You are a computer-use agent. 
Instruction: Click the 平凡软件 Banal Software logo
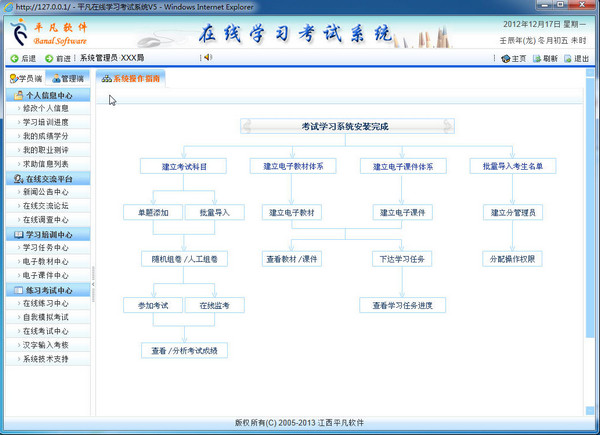[48, 33]
